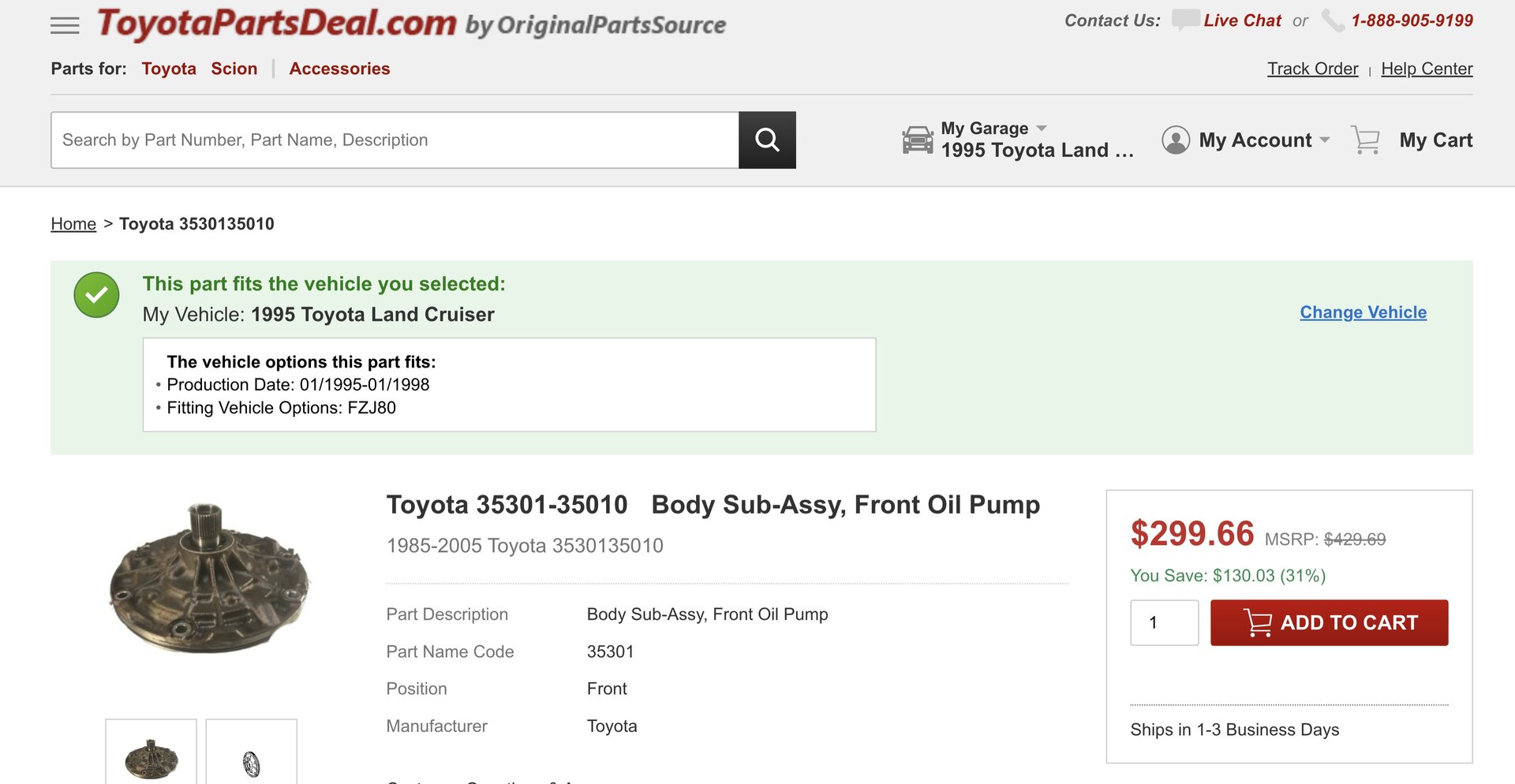The width and height of the screenshot is (1515, 784).
Task: Click the green fitment checkmark icon
Action: tap(96, 295)
